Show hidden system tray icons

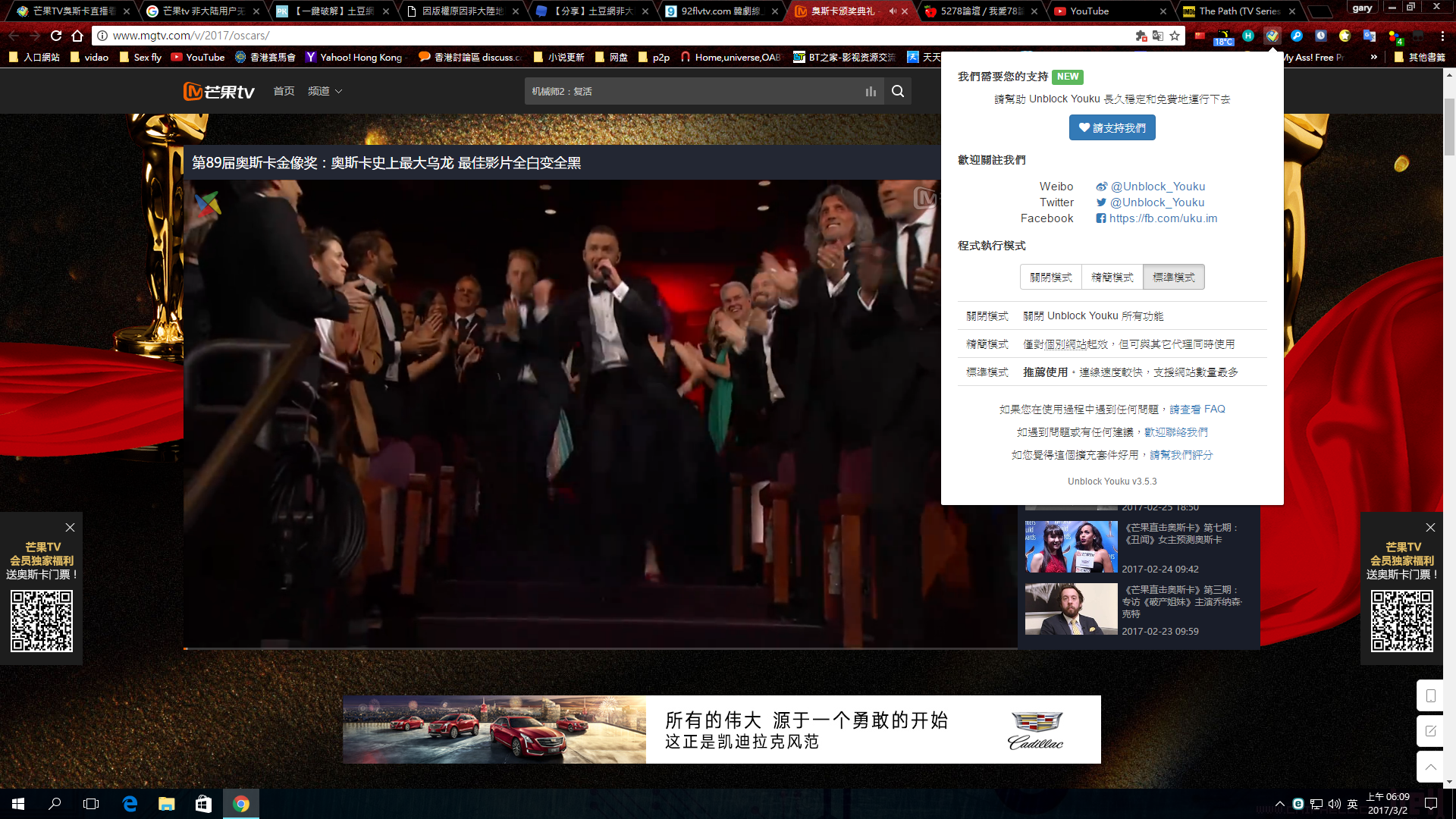coord(1280,804)
